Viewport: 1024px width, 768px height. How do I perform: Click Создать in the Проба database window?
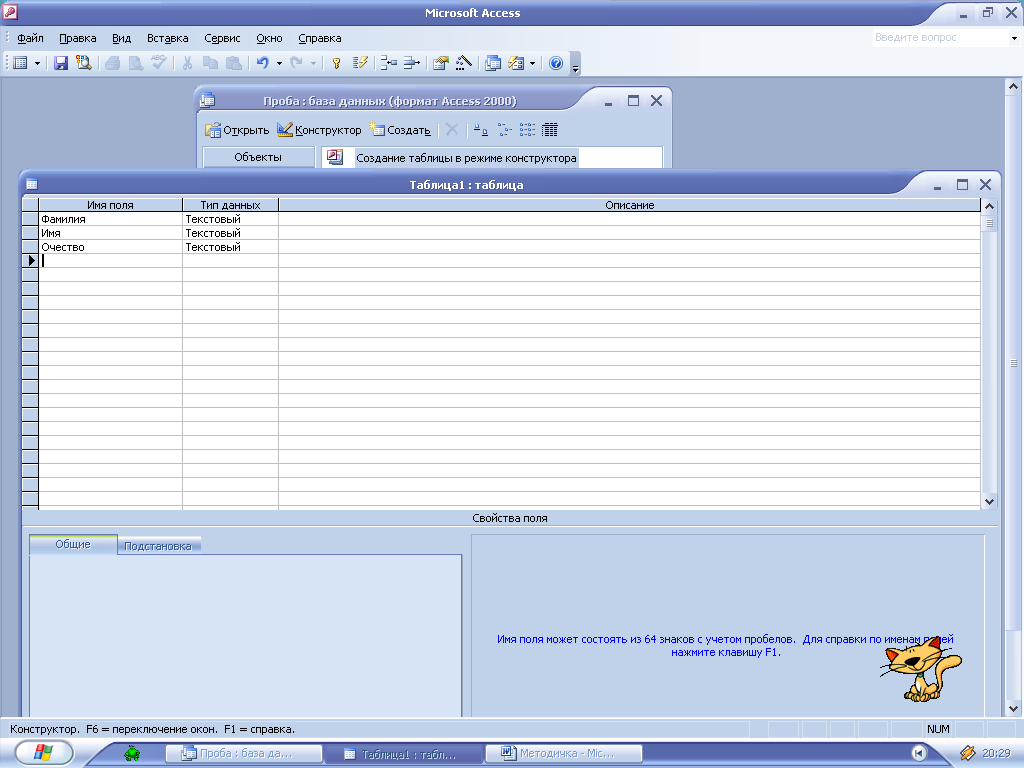400,130
